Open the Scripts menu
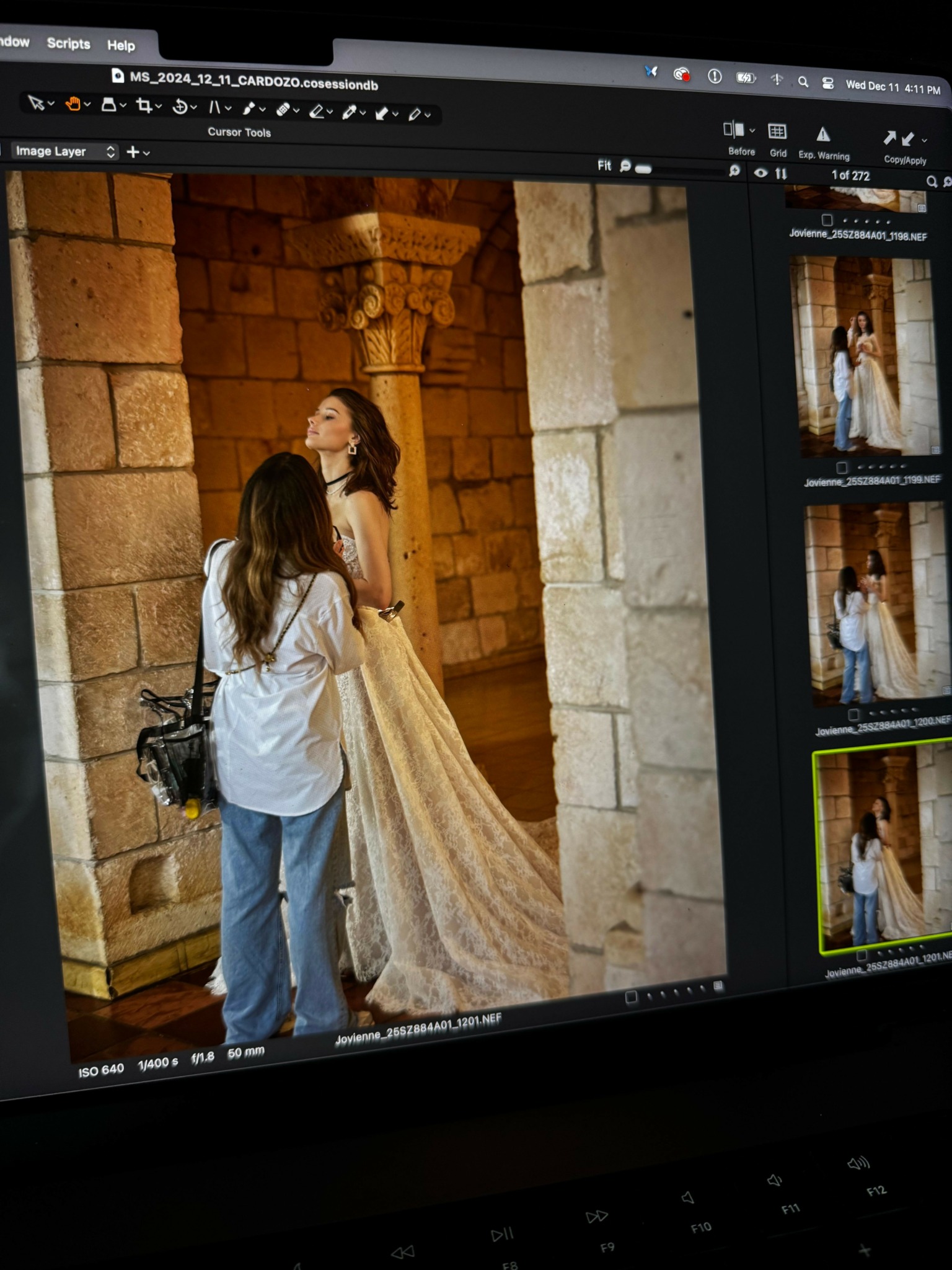952x1270 pixels. (x=68, y=43)
